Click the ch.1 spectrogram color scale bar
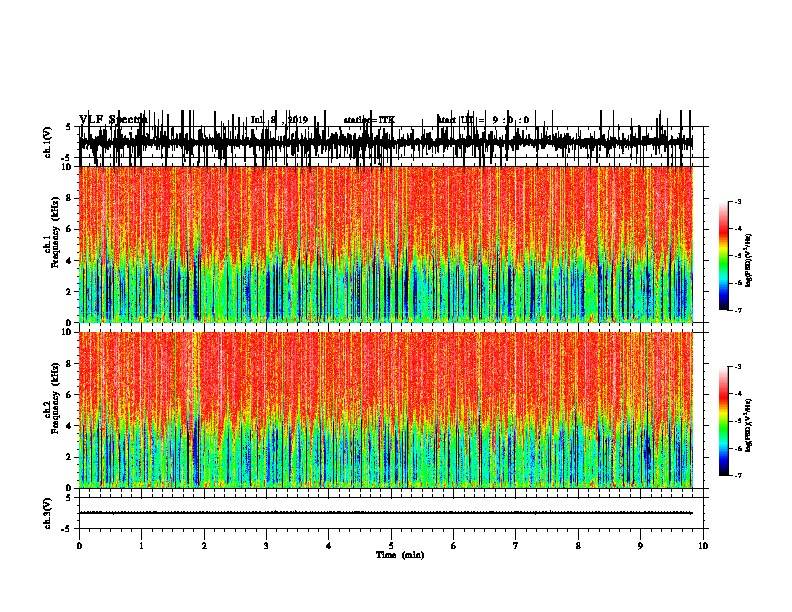The image size is (792, 612). [724, 255]
